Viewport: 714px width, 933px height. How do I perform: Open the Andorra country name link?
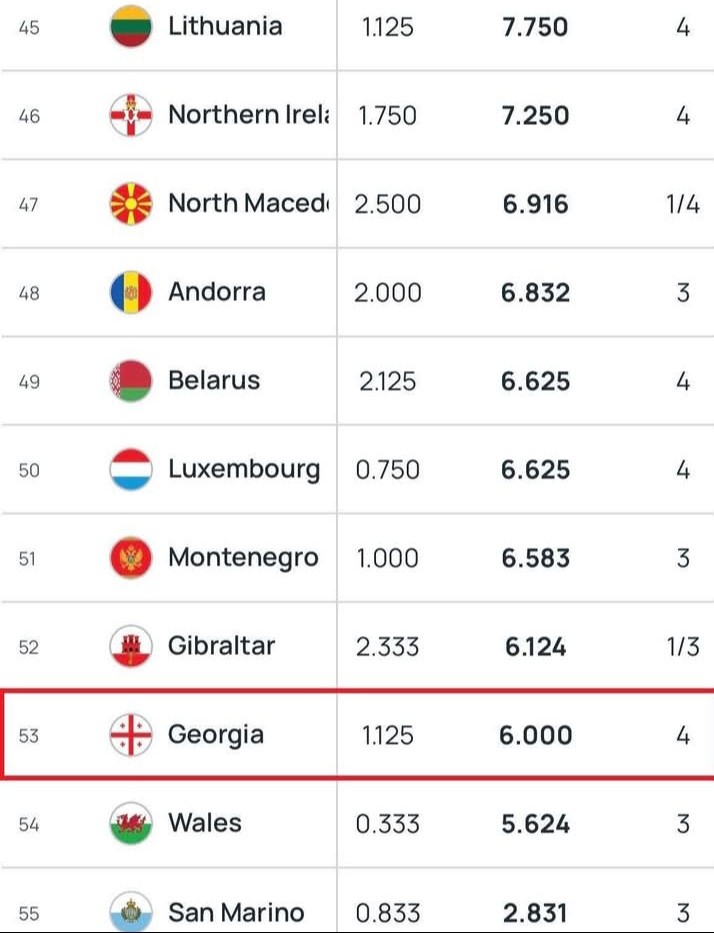pos(217,292)
